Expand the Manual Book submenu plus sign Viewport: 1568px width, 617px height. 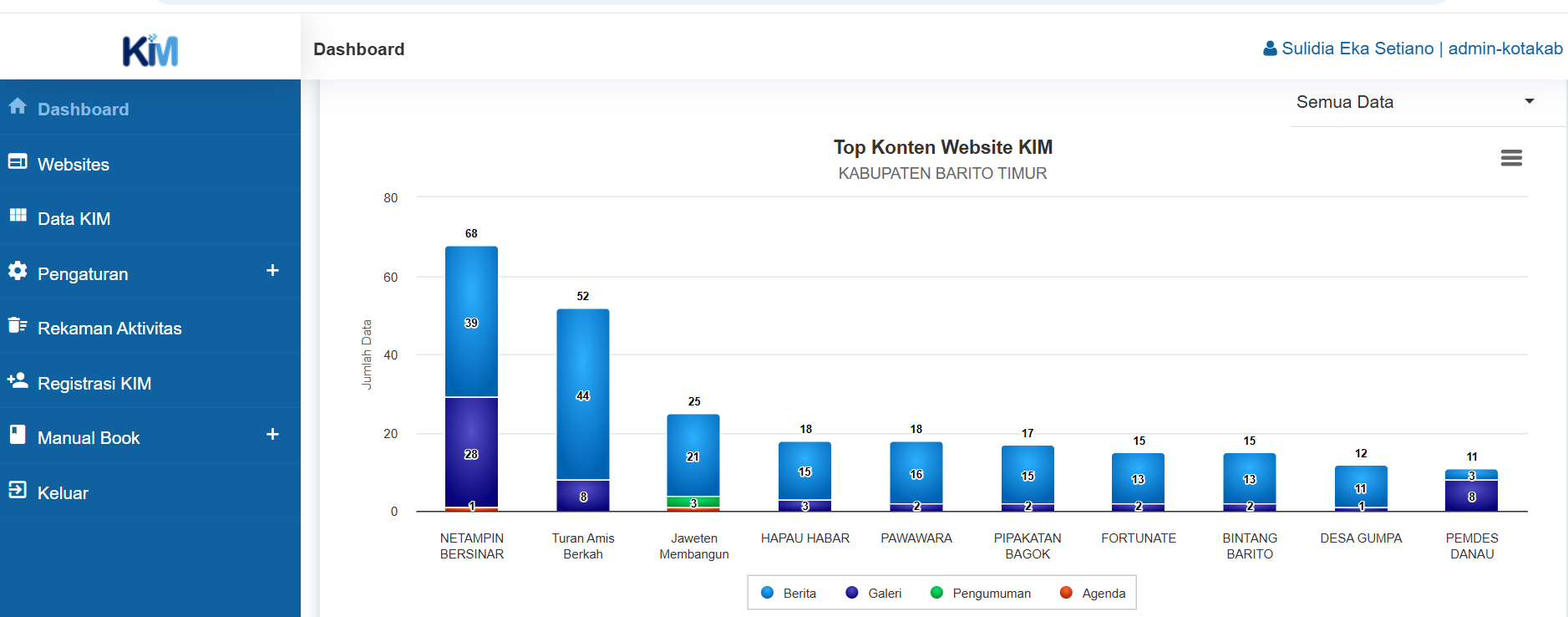[x=272, y=435]
